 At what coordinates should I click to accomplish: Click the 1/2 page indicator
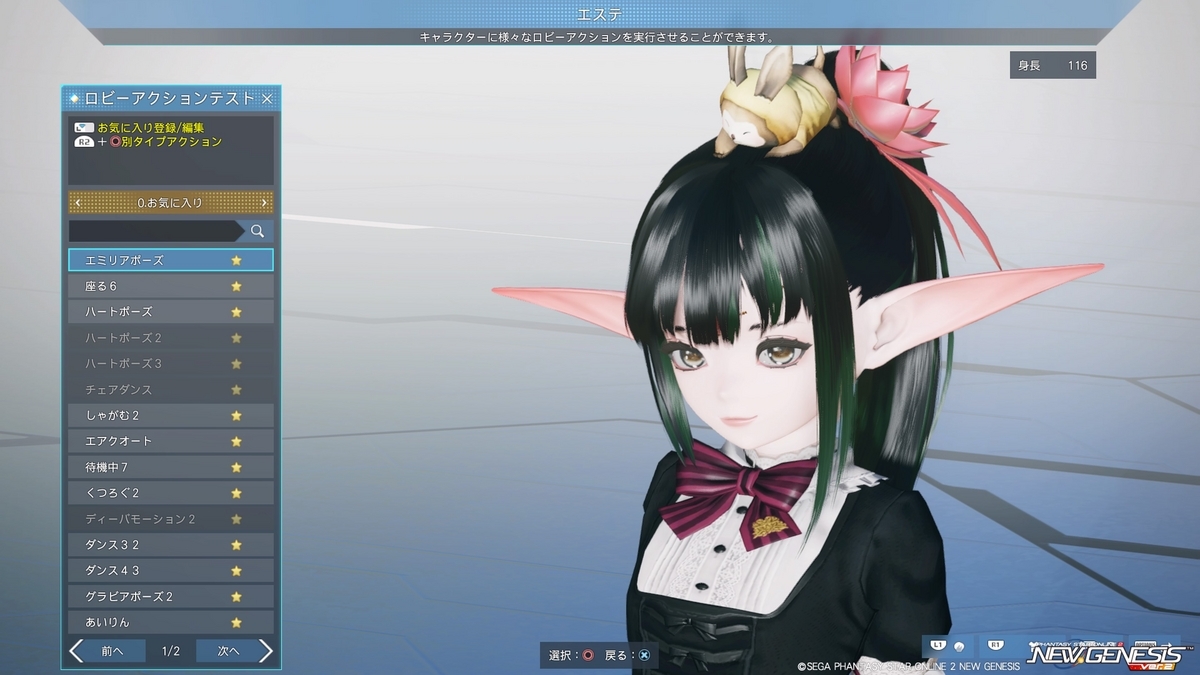[171, 651]
